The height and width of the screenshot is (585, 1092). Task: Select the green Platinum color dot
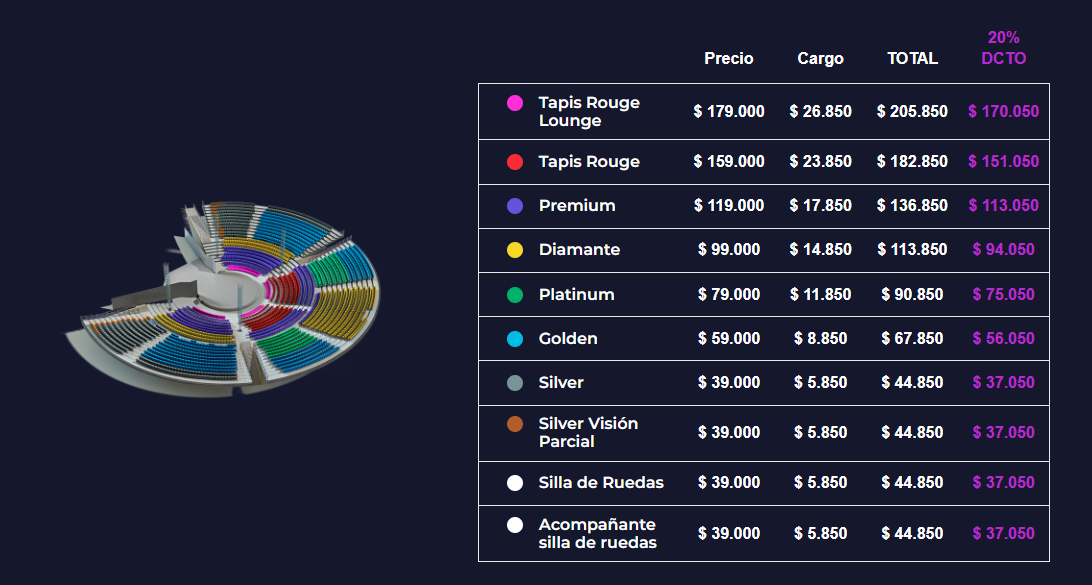[515, 295]
